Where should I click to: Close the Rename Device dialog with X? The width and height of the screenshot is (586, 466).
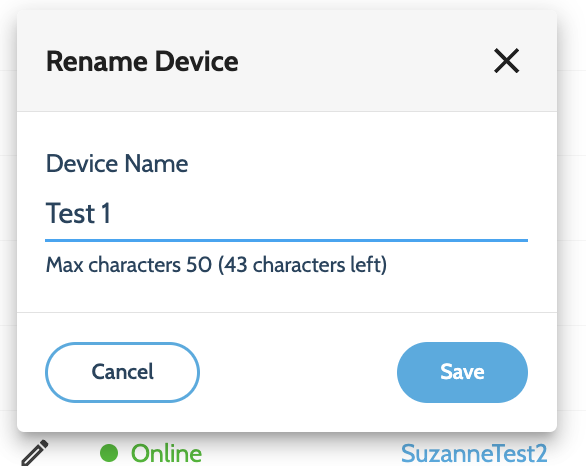click(506, 61)
